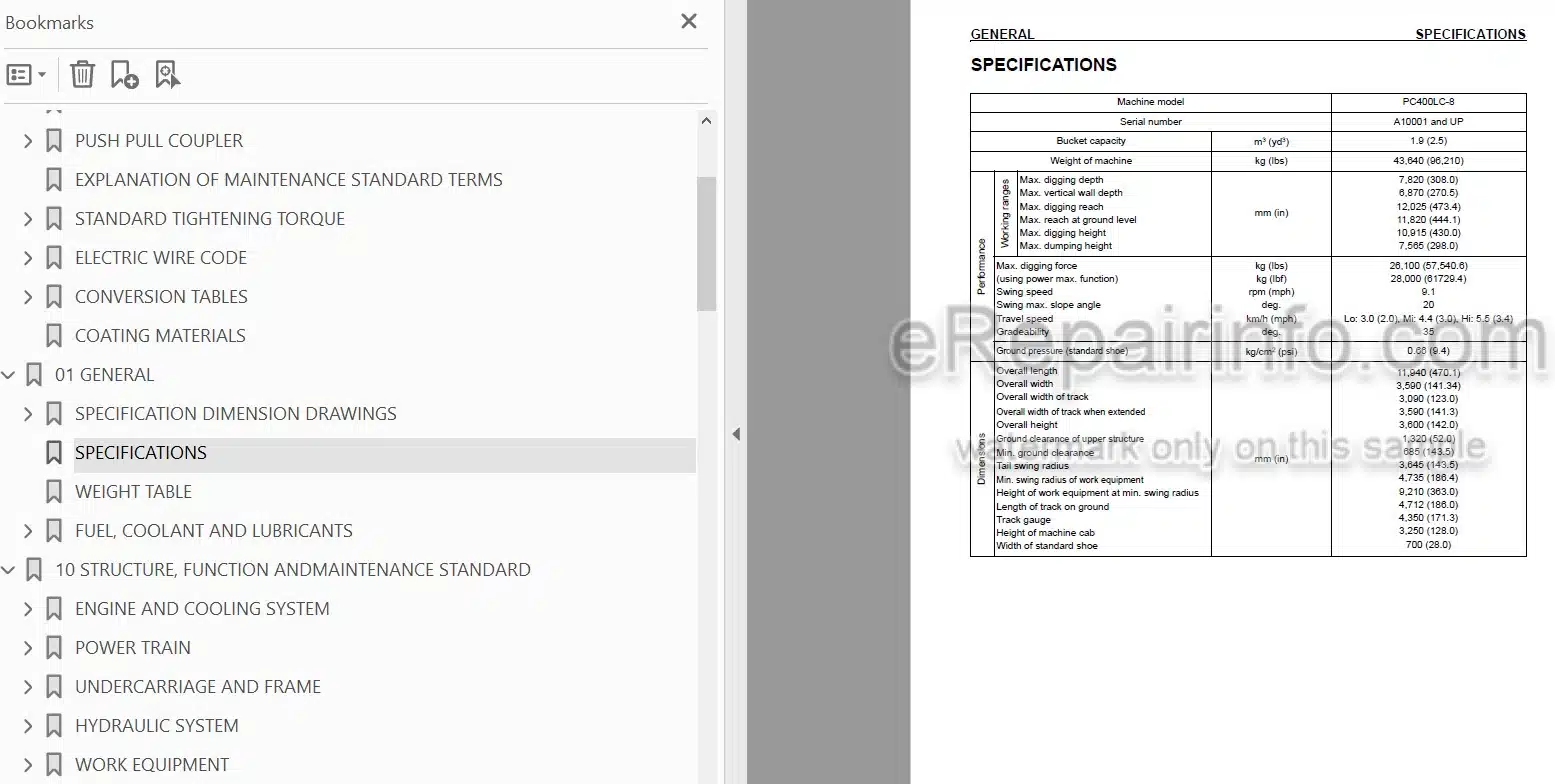Open SPECIFICATION DIMENSION DRAWINGS bookmark

tap(236, 414)
